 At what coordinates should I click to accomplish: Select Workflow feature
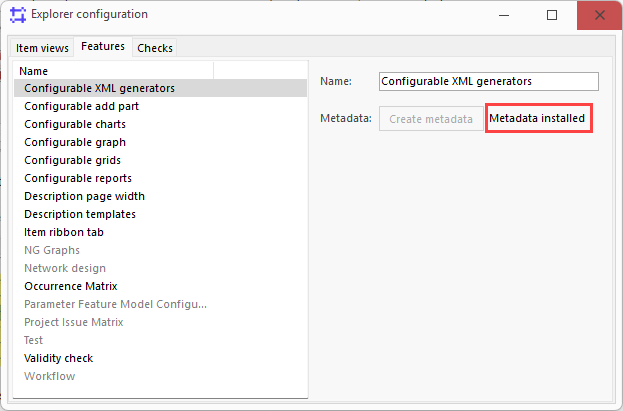coord(161,376)
